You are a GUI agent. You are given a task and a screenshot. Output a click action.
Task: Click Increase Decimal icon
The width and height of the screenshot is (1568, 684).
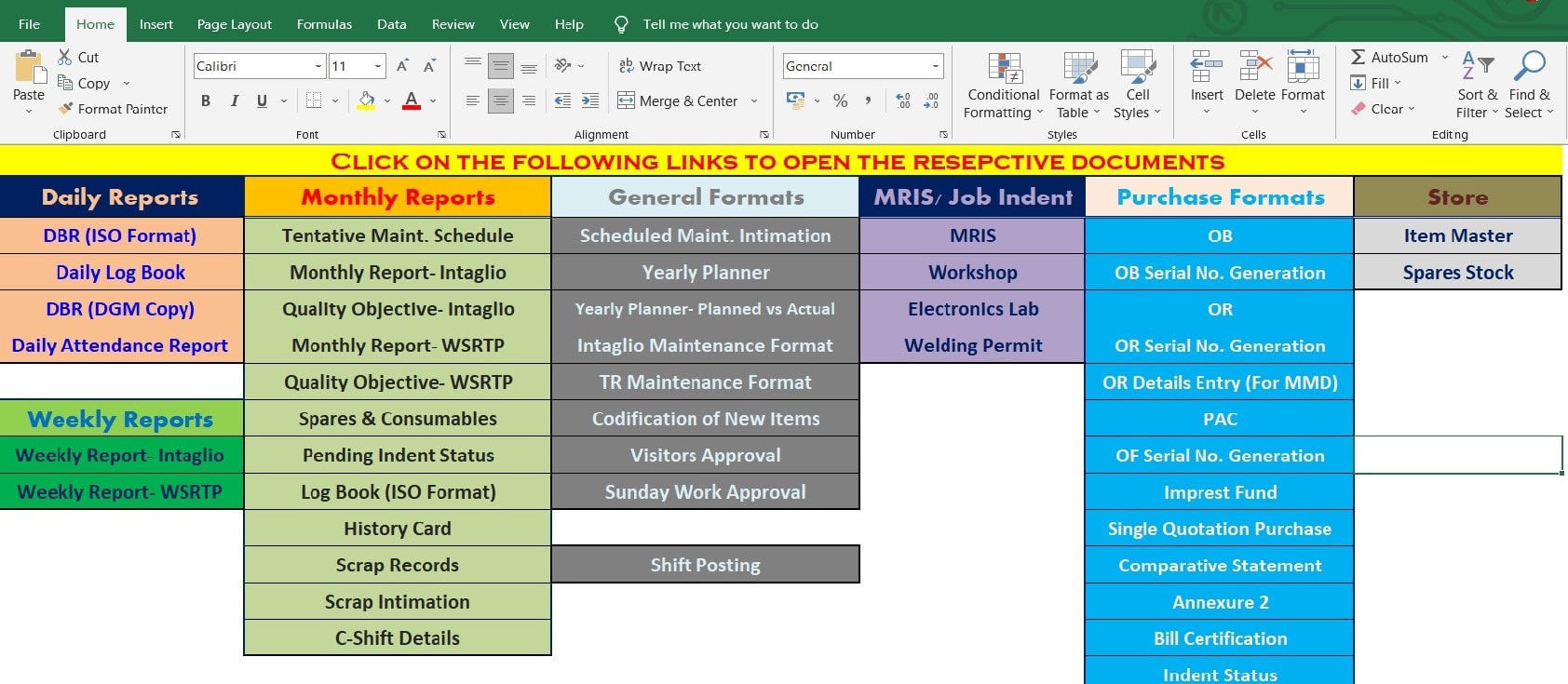click(x=903, y=101)
